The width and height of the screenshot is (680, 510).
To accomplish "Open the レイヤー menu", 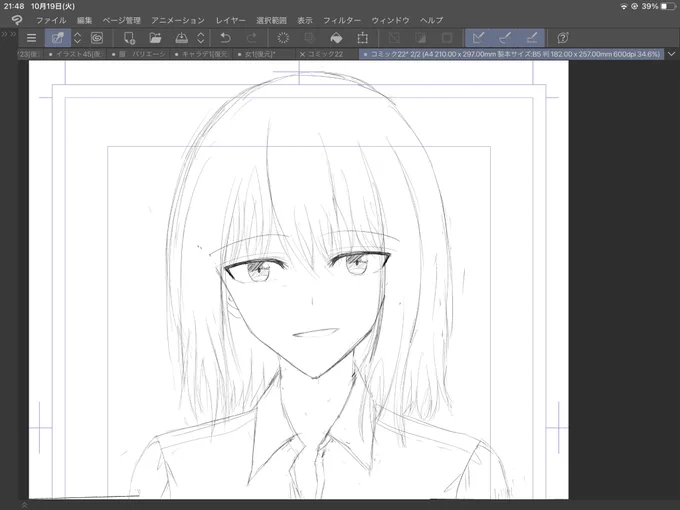I will [x=231, y=20].
